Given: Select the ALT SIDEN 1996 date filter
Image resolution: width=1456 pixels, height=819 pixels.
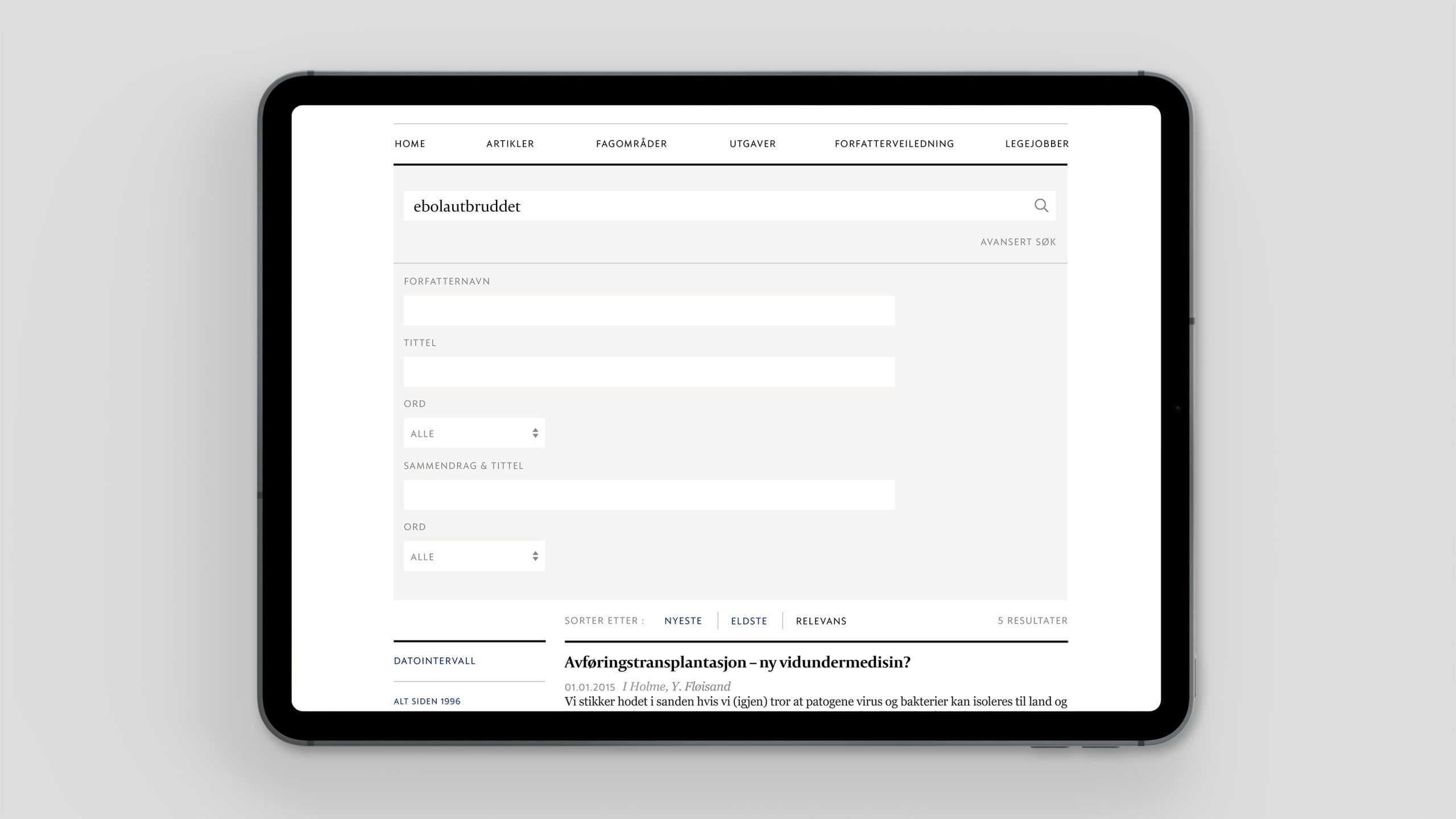Looking at the screenshot, I should (x=427, y=701).
